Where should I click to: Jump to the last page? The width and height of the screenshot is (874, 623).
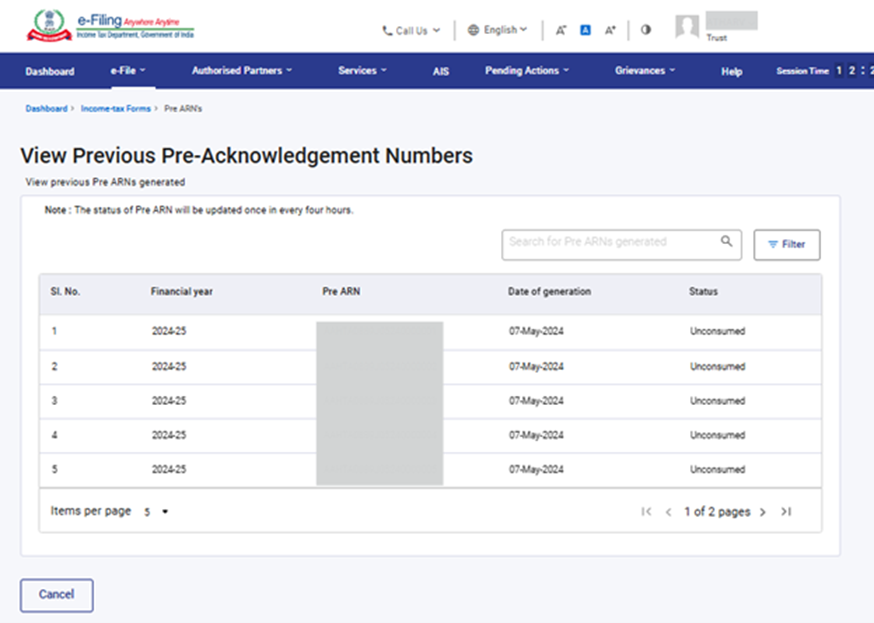click(x=786, y=512)
